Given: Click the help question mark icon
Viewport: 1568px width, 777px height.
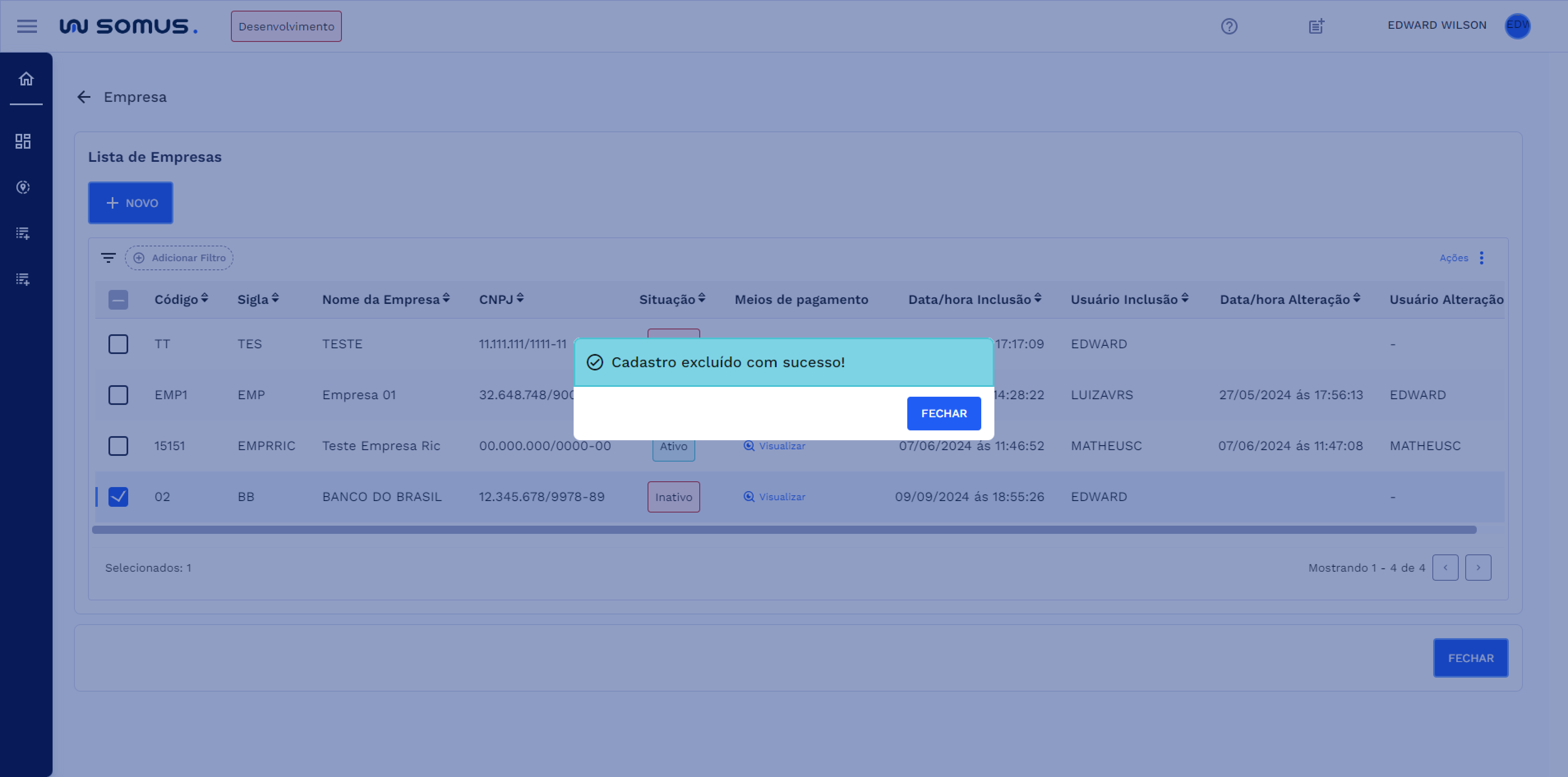Looking at the screenshot, I should click(1229, 26).
